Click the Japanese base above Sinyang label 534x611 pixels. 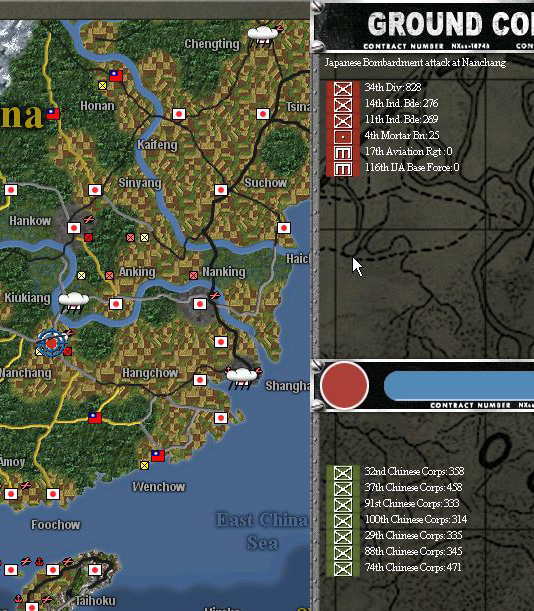[x=95, y=190]
